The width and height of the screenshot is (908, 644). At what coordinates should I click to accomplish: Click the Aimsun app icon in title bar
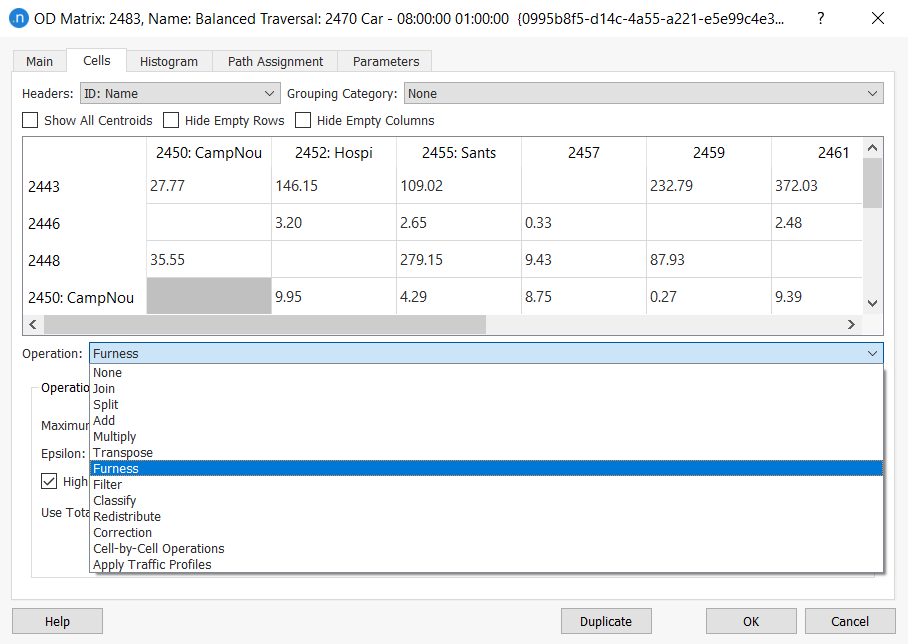click(18, 18)
